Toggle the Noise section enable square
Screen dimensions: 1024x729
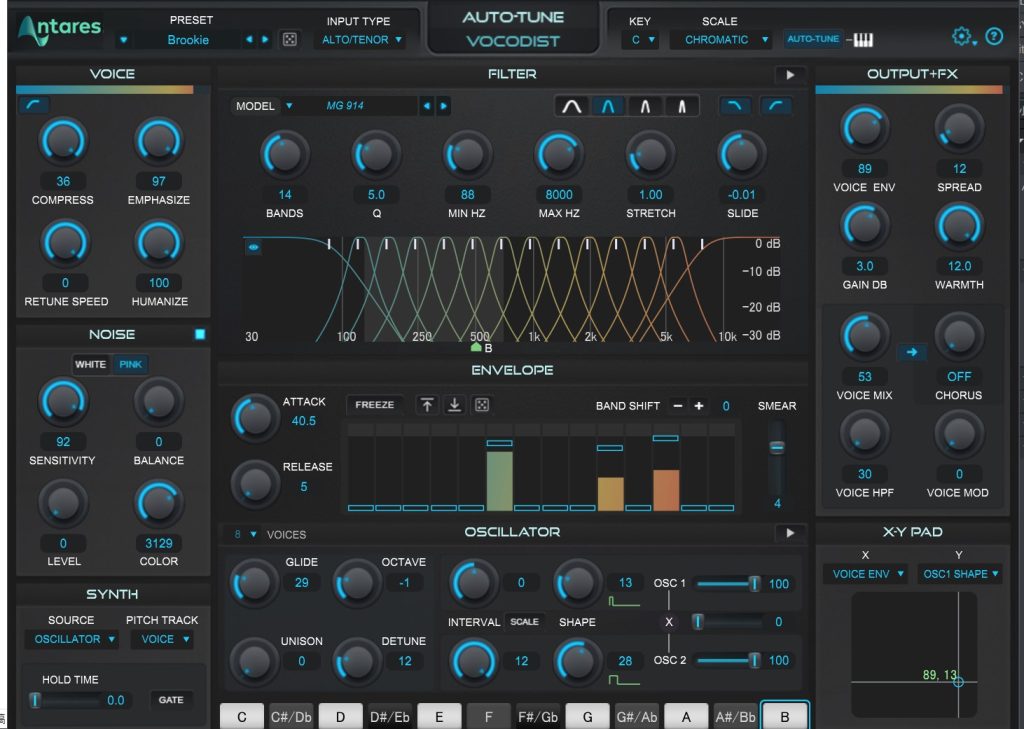point(200,335)
